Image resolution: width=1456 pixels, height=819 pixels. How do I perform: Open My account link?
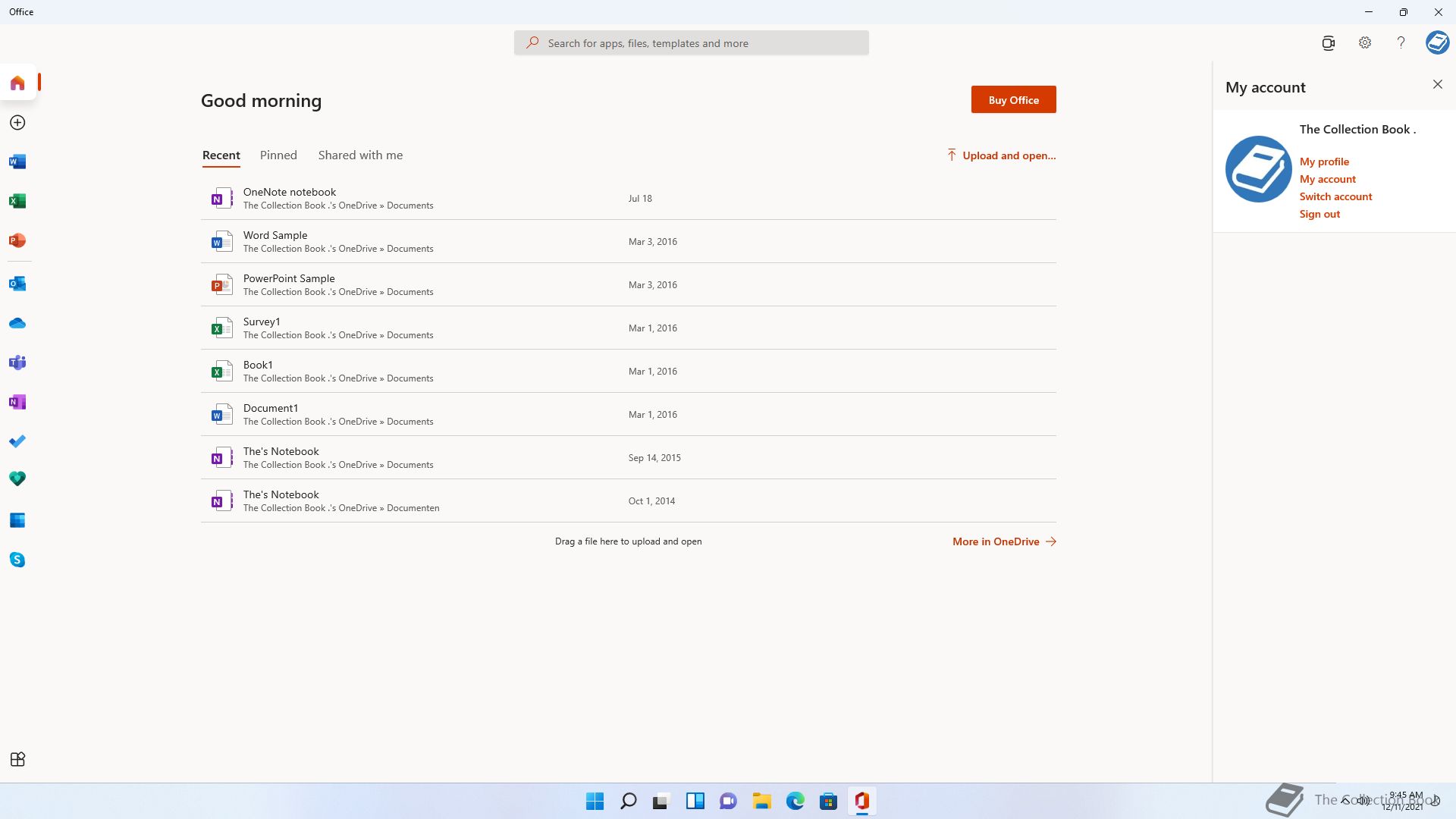pyautogui.click(x=1327, y=179)
